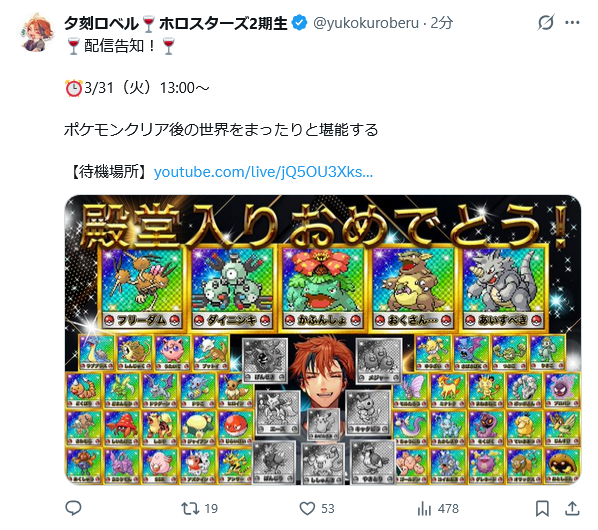This screenshot has height=530, width=598.
Task: Click the blue verified badge
Action: (x=299, y=23)
